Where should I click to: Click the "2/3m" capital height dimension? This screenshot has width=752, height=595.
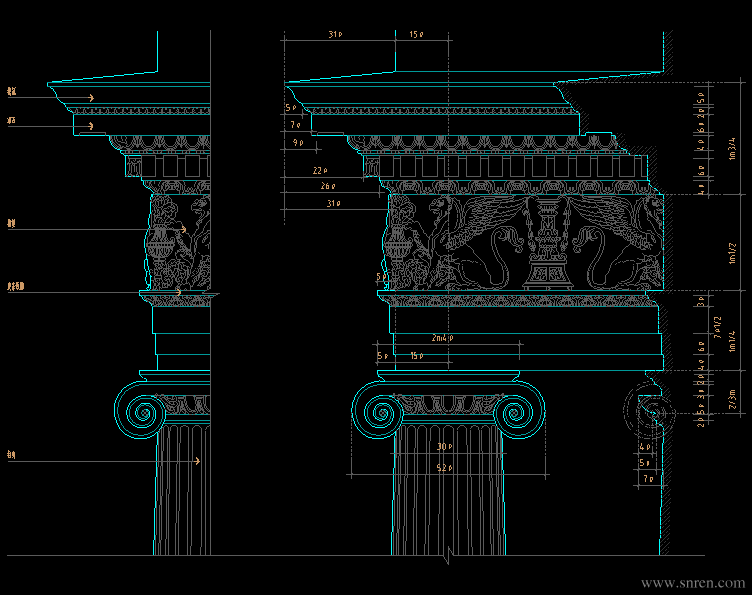(x=732, y=399)
